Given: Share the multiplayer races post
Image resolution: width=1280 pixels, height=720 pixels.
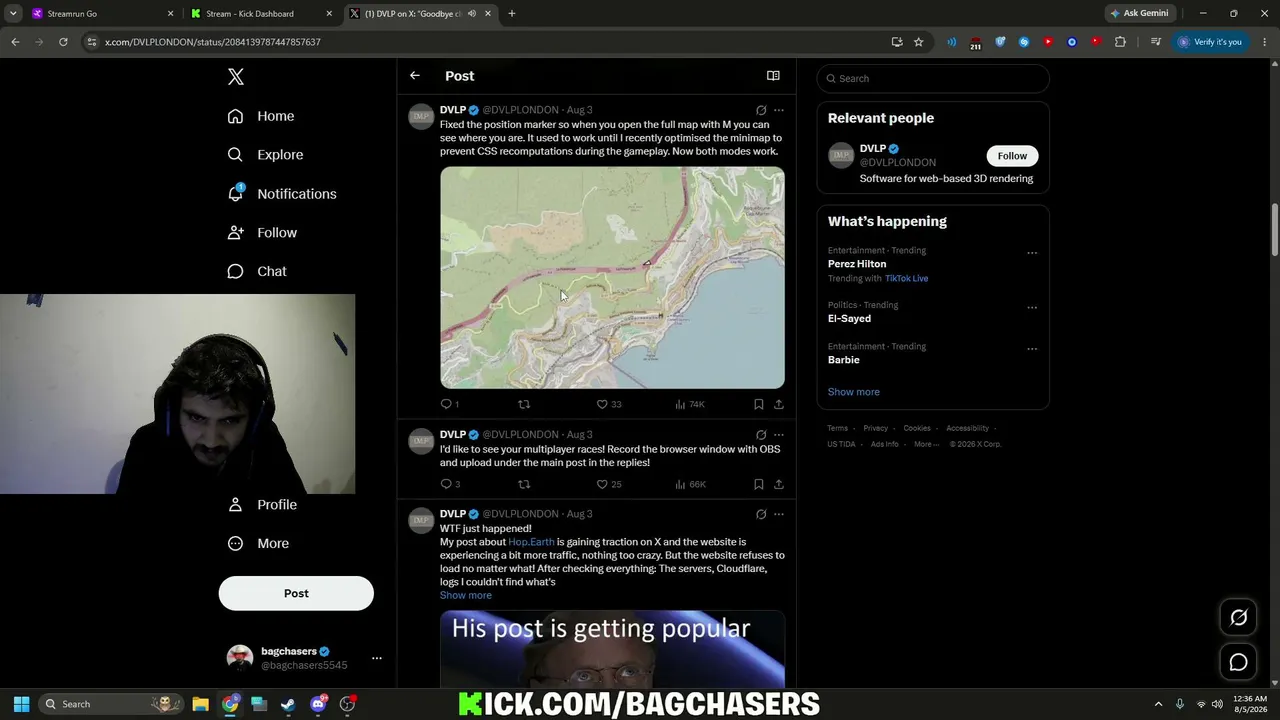Looking at the screenshot, I should point(779,484).
